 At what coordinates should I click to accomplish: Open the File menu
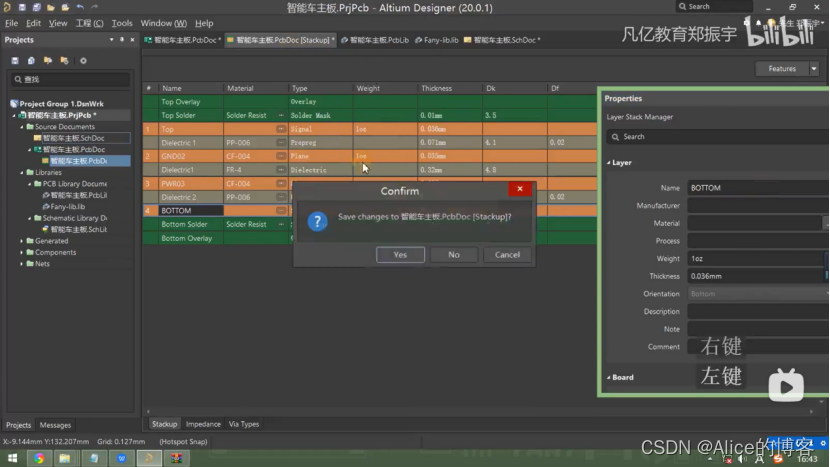[x=11, y=23]
